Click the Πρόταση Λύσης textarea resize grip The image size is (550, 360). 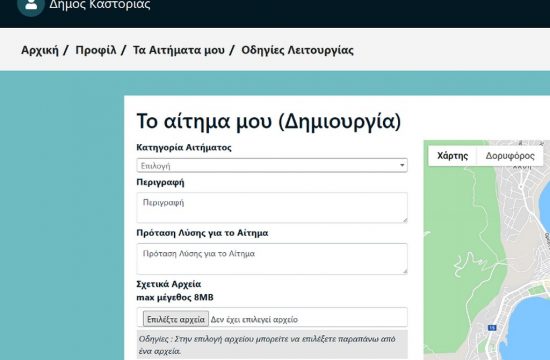tap(405, 271)
